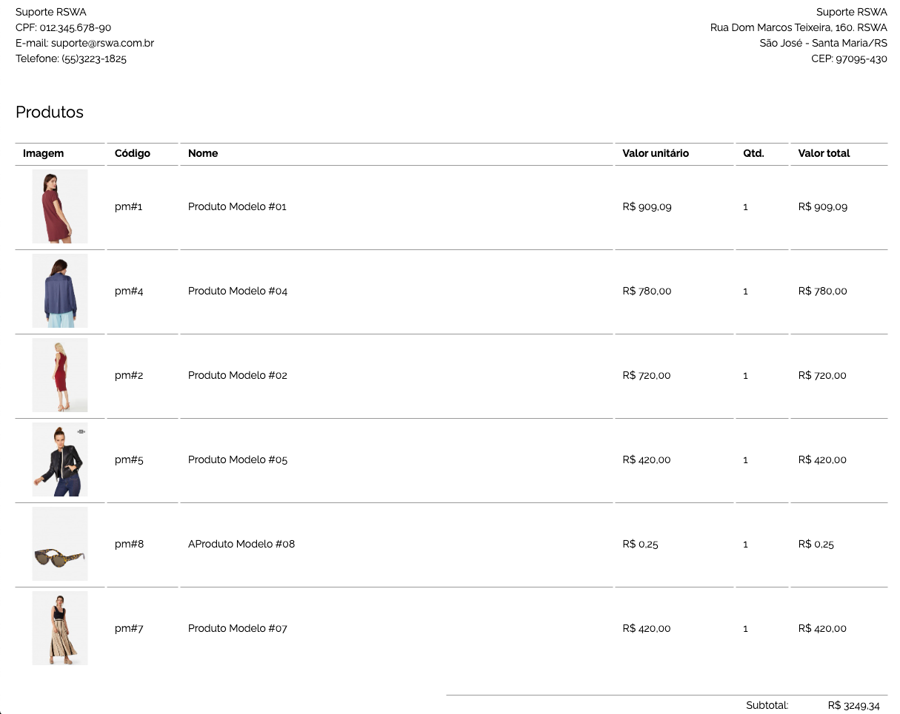Viewport: 900px width, 714px height.
Task: Click the Código column header
Action: (x=133, y=154)
